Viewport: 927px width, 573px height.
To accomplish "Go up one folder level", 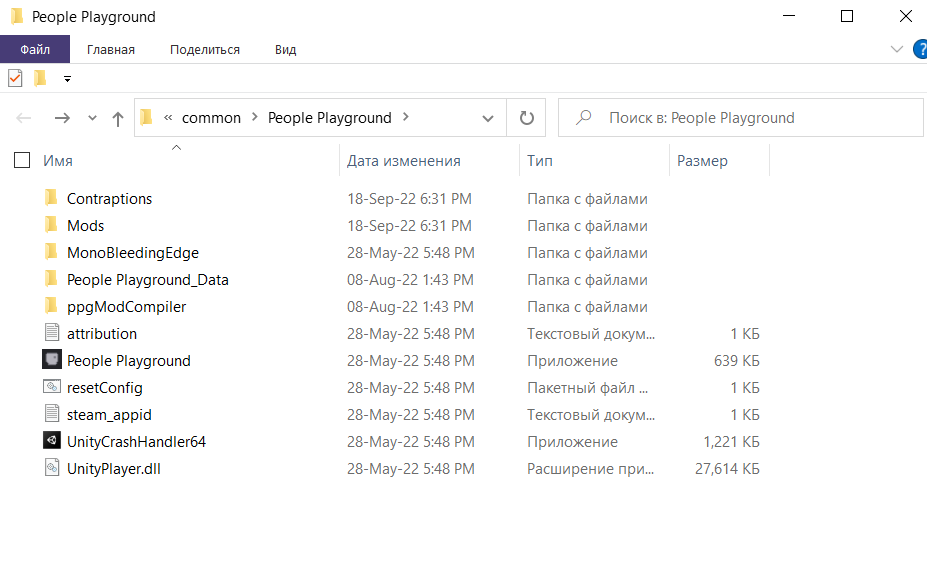I will point(118,119).
